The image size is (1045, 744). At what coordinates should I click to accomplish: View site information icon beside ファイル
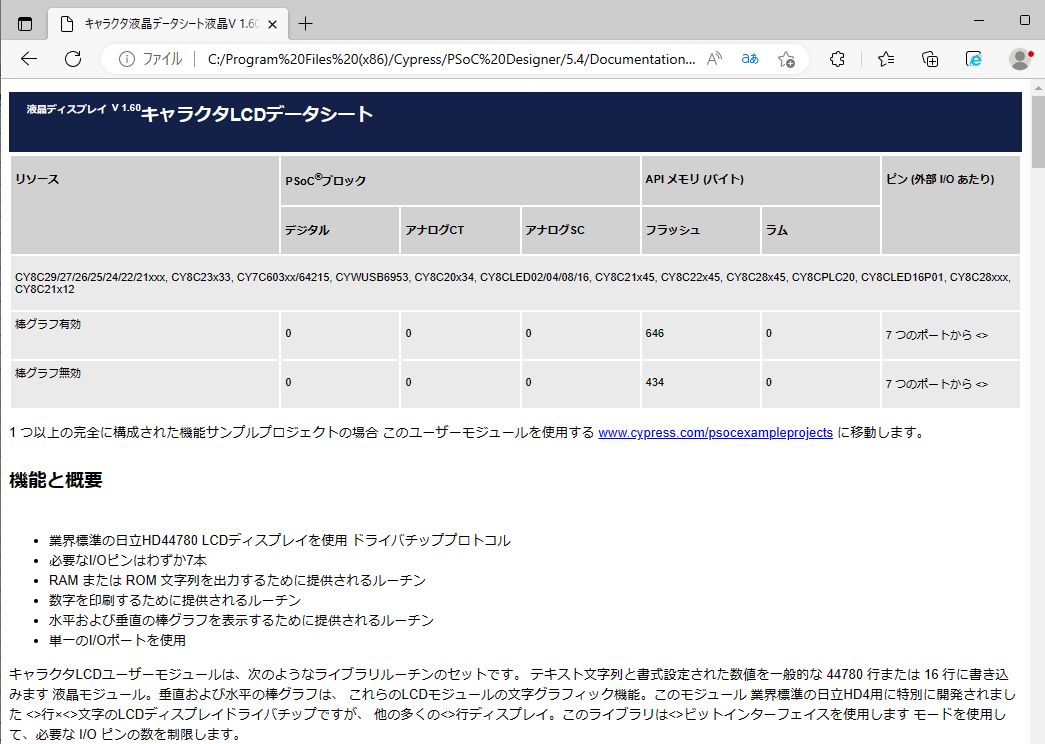pos(126,59)
